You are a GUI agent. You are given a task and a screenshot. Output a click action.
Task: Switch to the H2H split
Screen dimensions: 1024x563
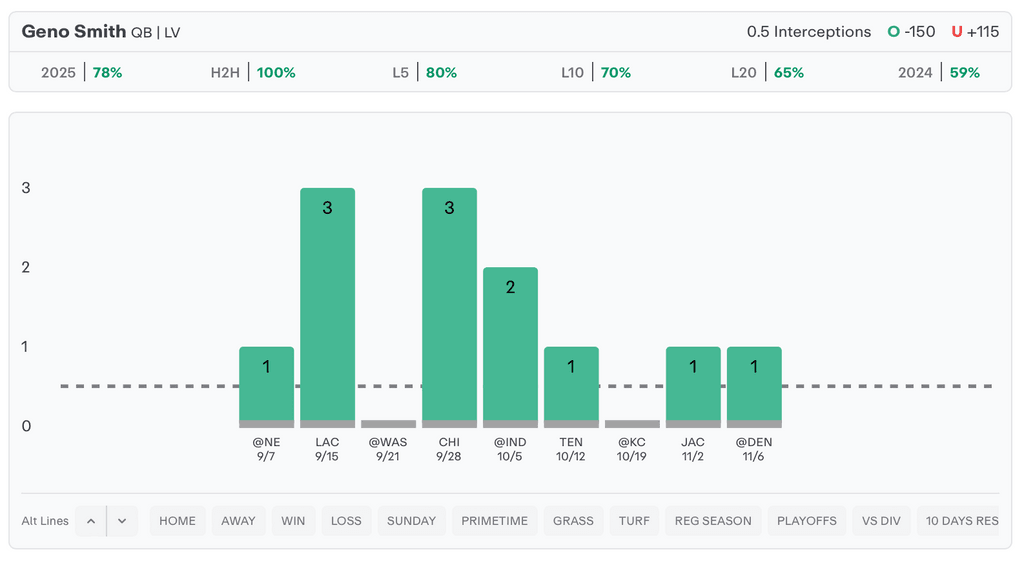253,73
